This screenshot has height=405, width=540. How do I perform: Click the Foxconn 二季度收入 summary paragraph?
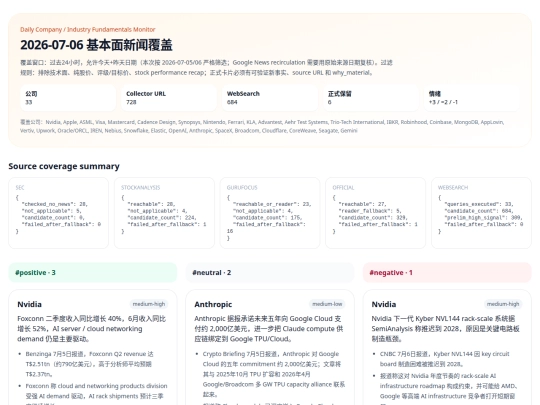click(x=92, y=329)
